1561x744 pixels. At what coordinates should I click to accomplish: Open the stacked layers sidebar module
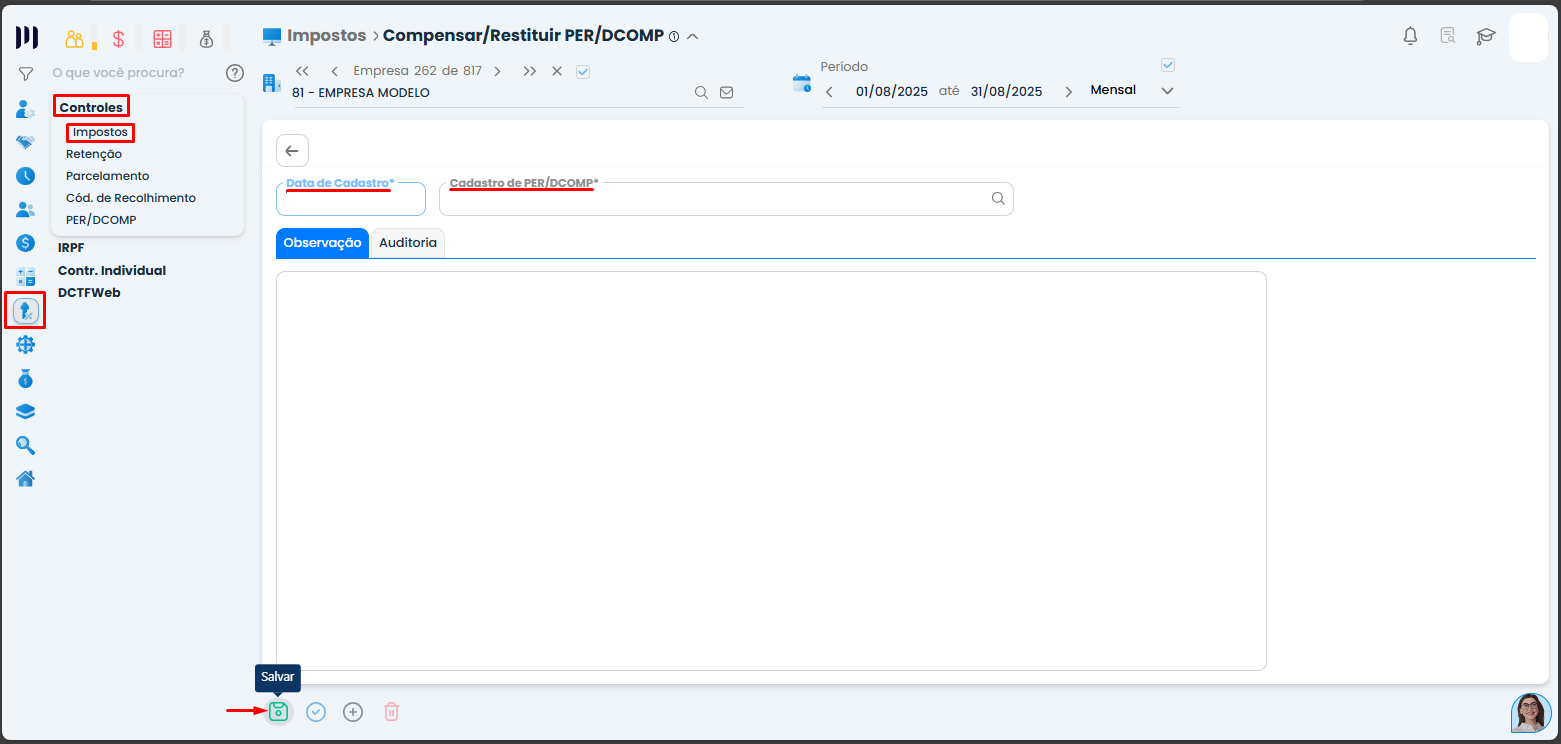pos(26,412)
